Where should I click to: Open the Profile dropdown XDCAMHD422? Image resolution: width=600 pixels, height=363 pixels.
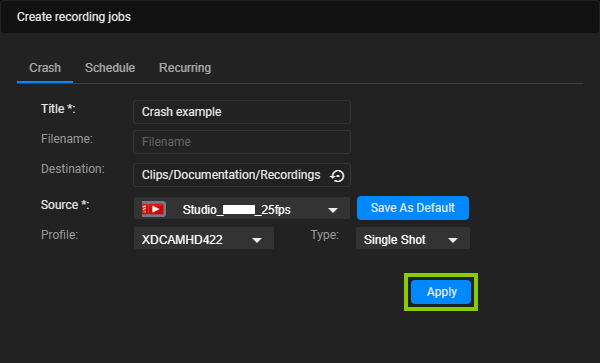[204, 238]
